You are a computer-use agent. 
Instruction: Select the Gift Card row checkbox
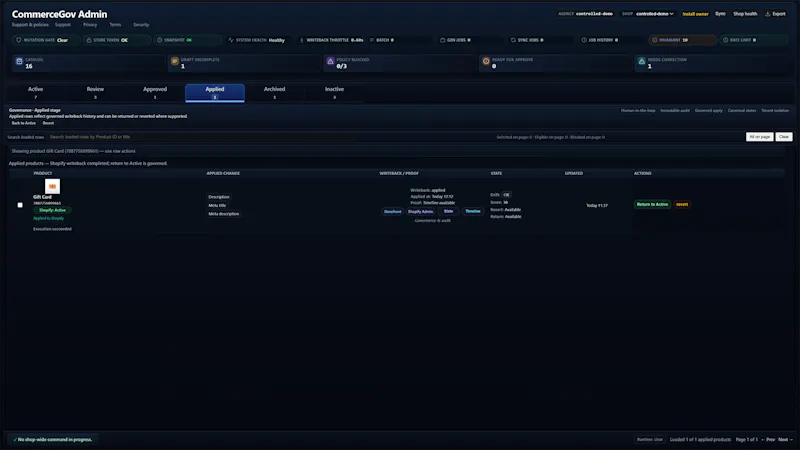(20, 205)
